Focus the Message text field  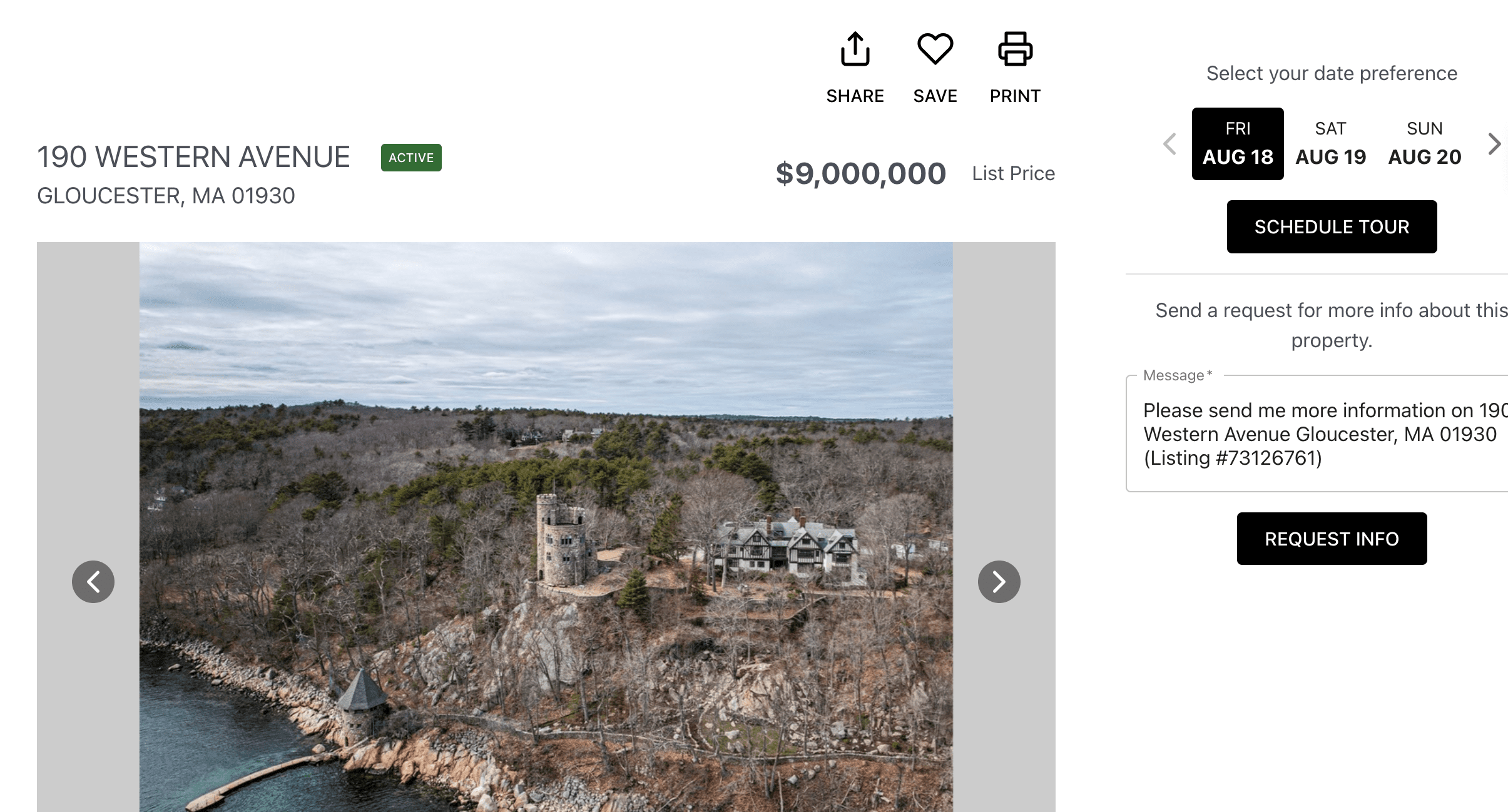coord(1320,434)
